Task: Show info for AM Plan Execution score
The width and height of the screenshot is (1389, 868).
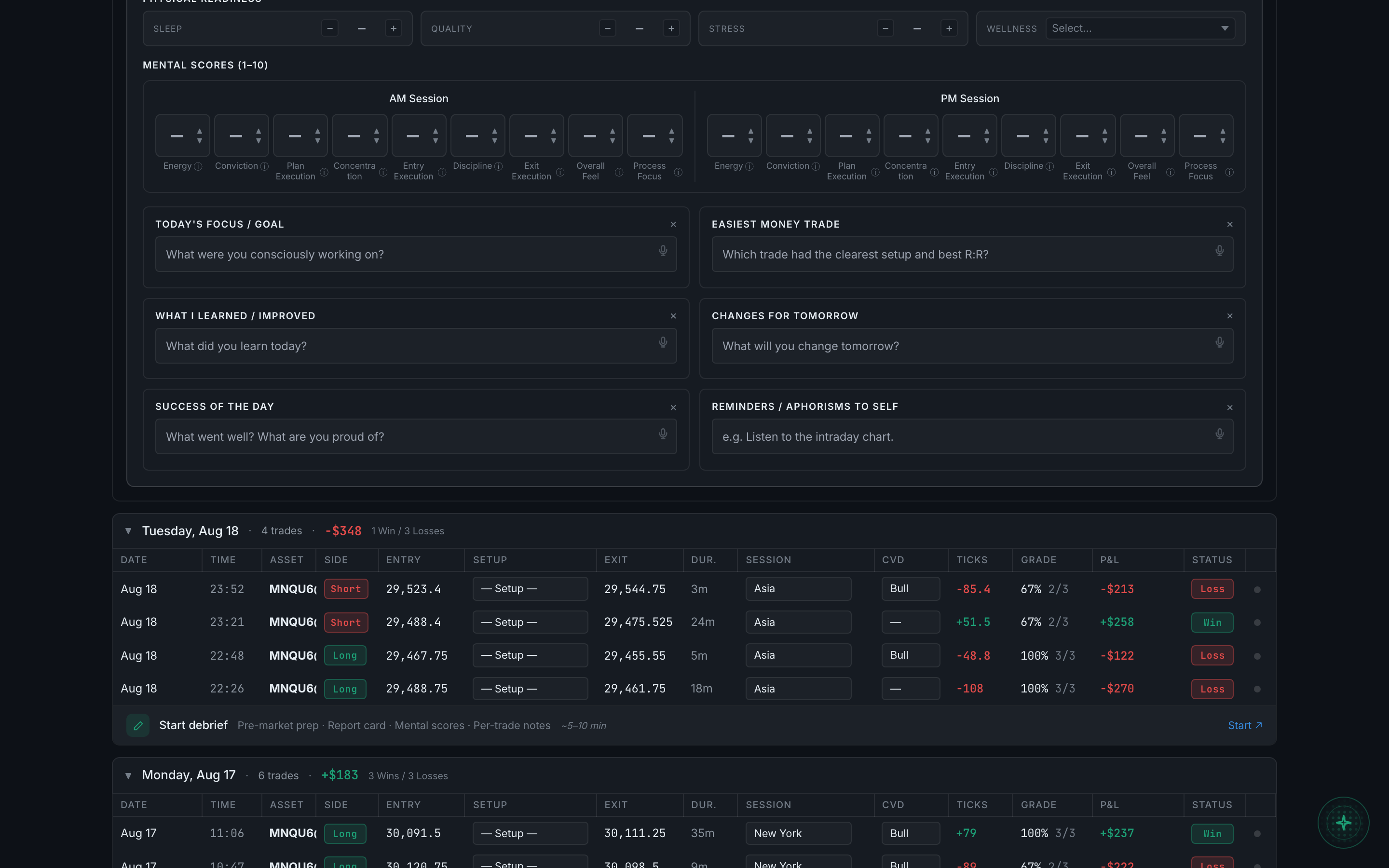Action: (x=324, y=172)
